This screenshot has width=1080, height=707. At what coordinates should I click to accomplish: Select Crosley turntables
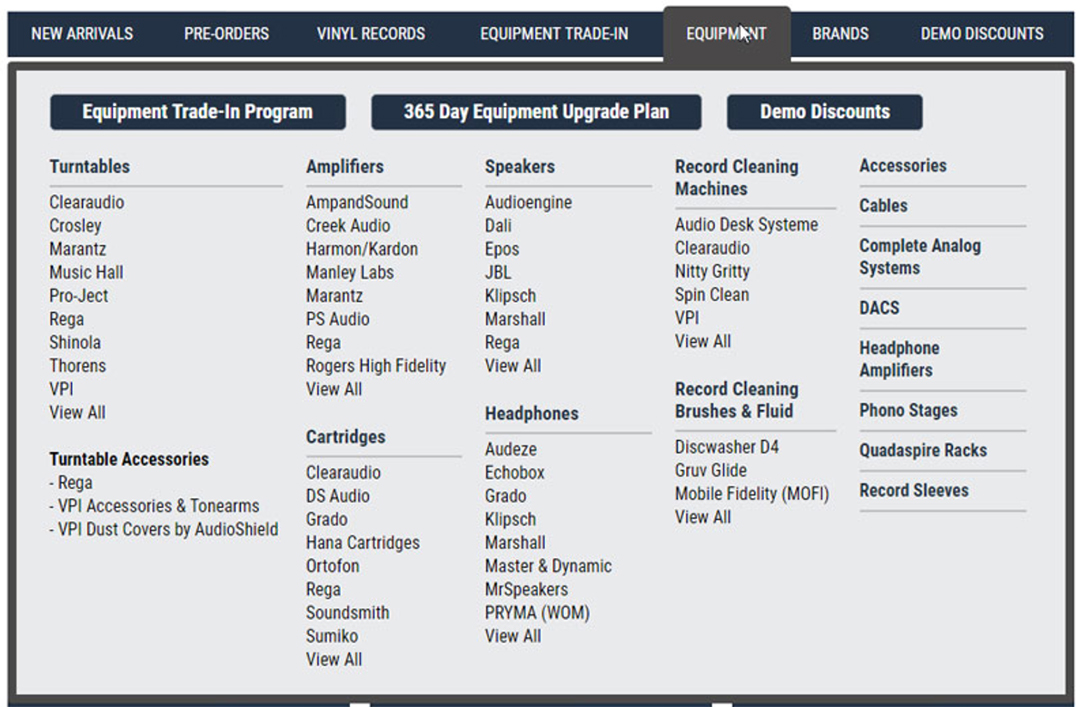click(x=75, y=226)
